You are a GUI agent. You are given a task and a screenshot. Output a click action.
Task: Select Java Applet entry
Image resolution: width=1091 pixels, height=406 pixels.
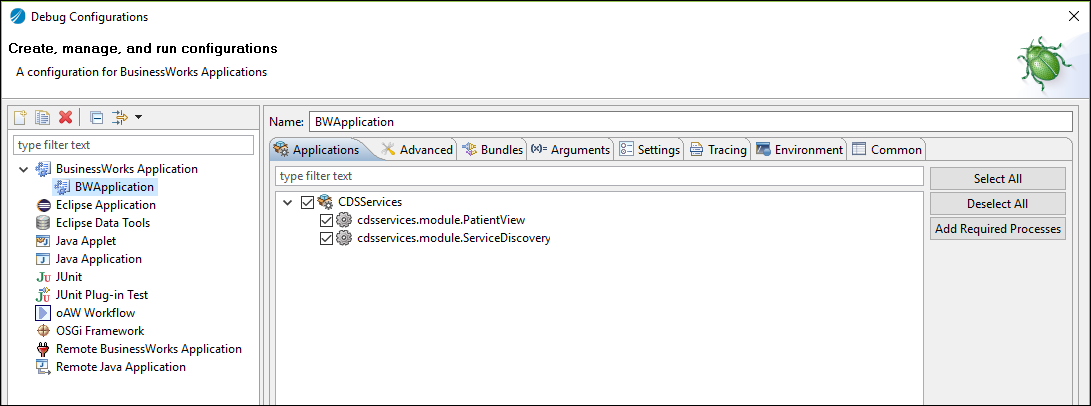(x=86, y=241)
